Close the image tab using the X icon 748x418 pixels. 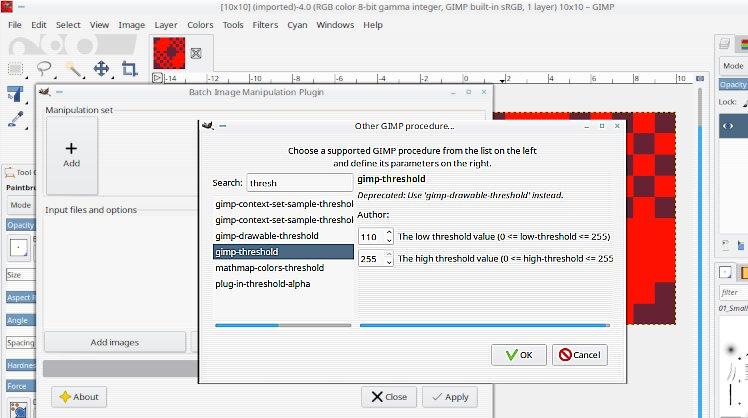pos(196,53)
